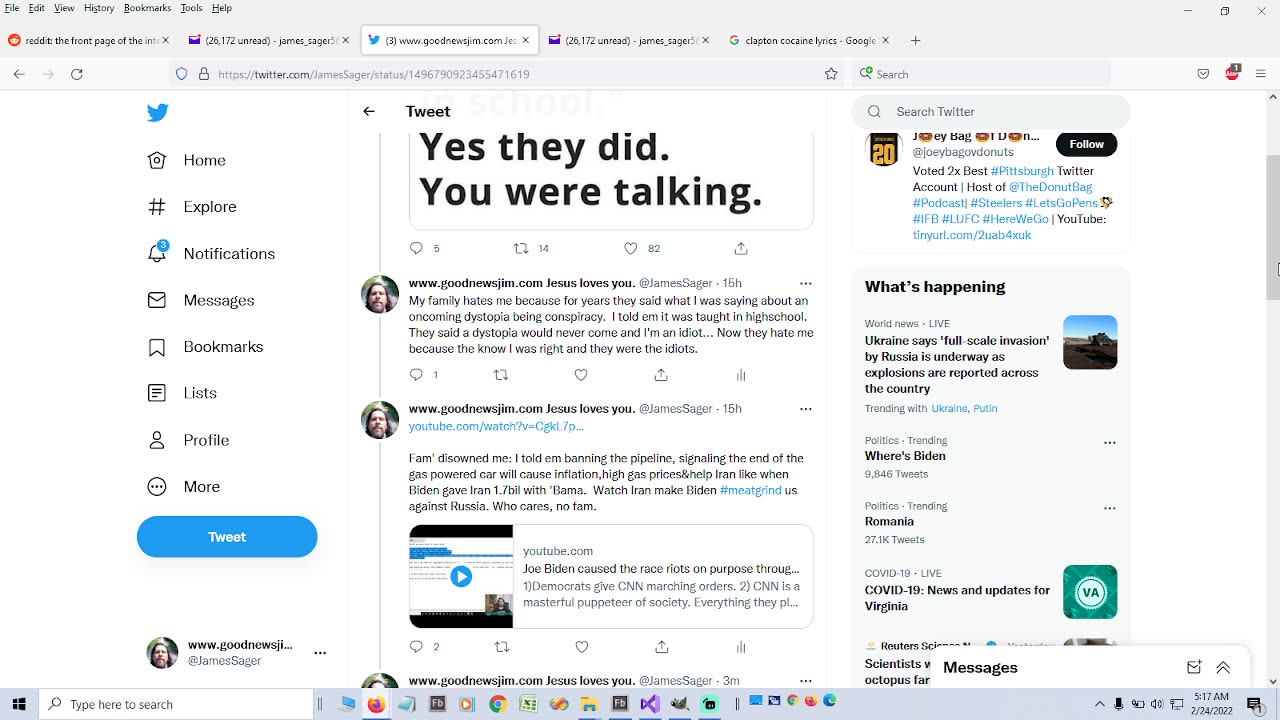The width and height of the screenshot is (1280, 720).
Task: Reply to the tweet with 5 replies
Action: pyautogui.click(x=417, y=248)
